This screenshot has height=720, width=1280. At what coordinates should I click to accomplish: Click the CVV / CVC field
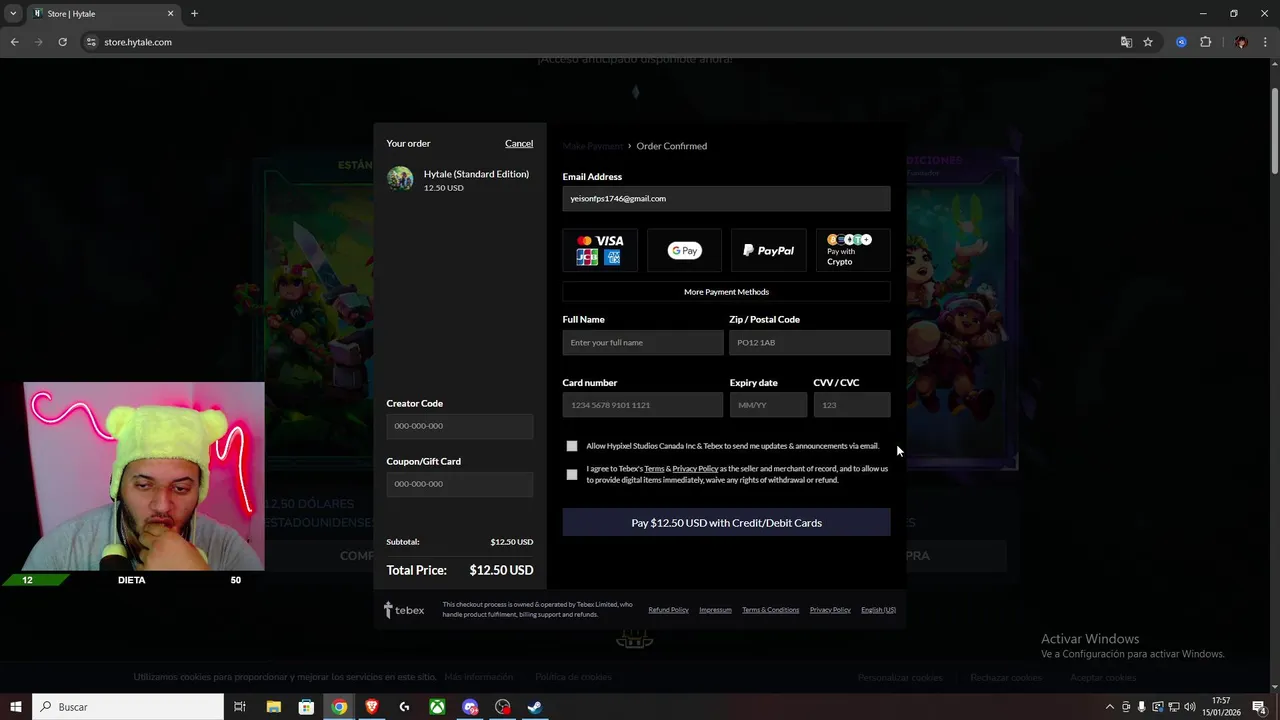852,405
